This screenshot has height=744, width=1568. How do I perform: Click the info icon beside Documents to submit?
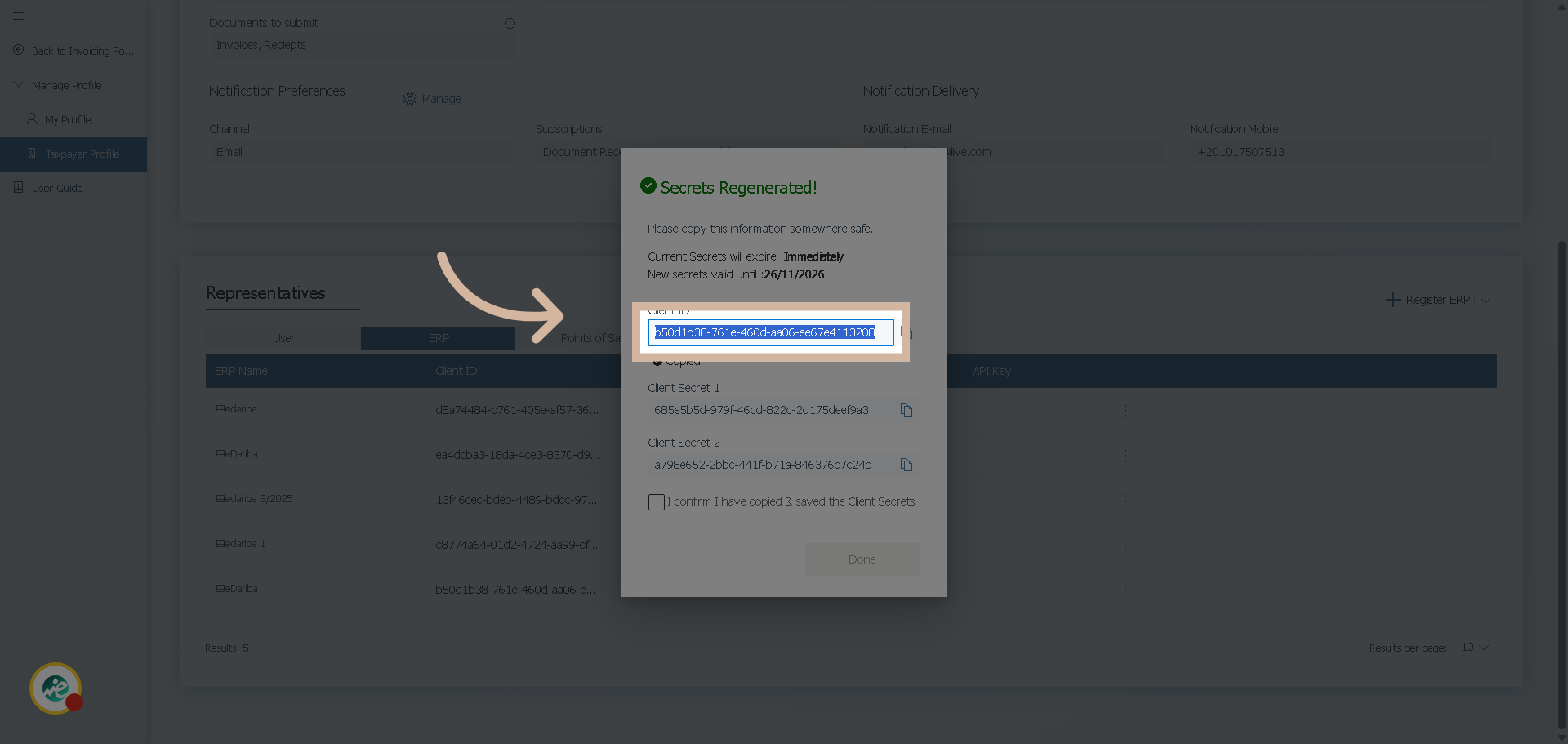510,23
